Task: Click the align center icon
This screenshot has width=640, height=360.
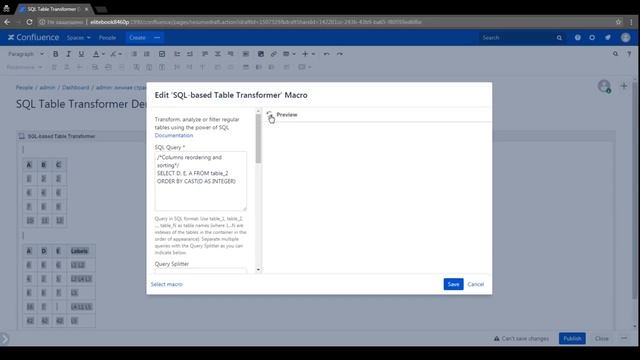Action: coord(218,54)
